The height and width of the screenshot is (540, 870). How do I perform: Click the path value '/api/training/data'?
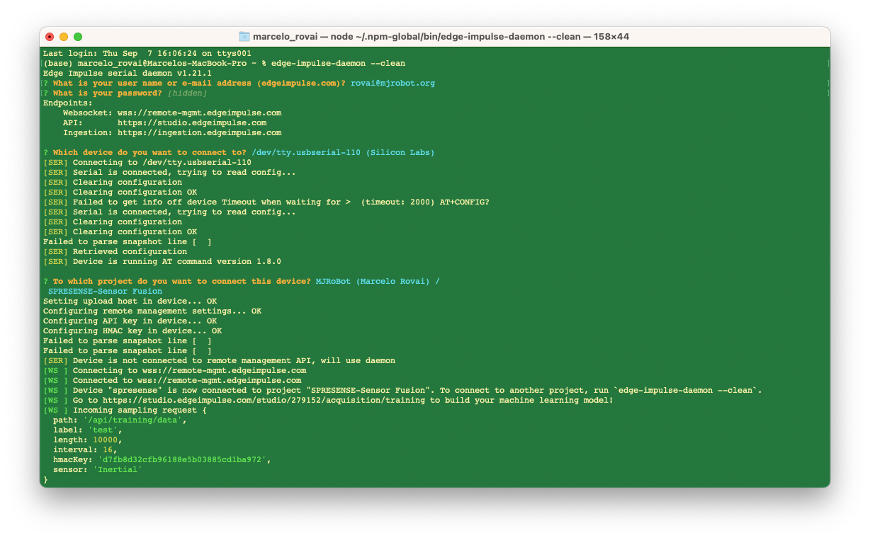coord(133,420)
